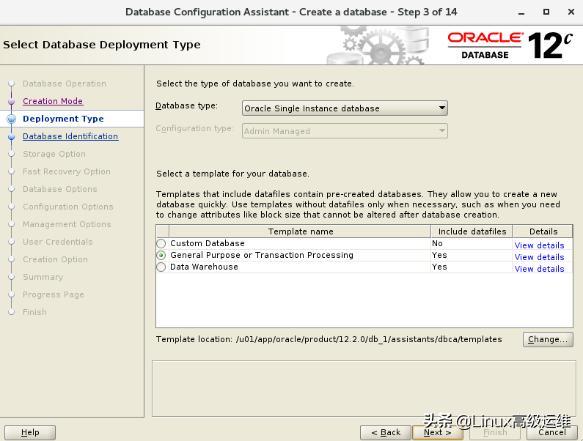Click Management Options step label

coord(67,224)
